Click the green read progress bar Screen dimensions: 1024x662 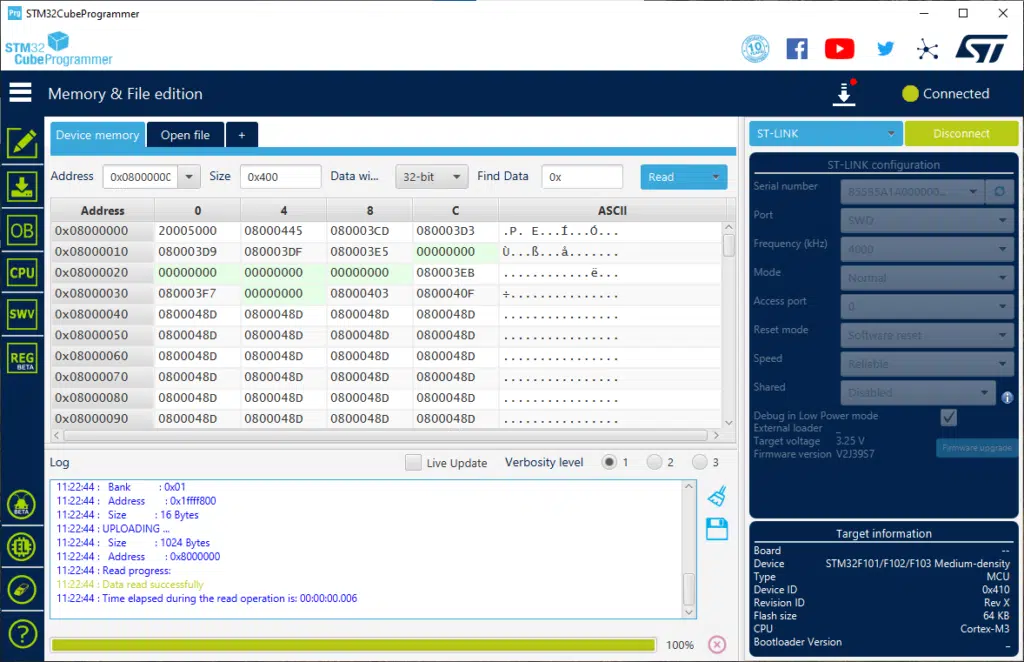353,645
